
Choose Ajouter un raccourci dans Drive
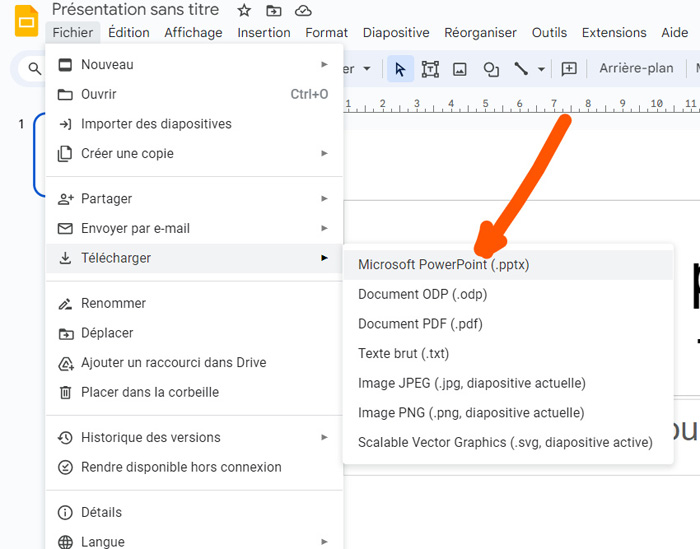point(194,363)
